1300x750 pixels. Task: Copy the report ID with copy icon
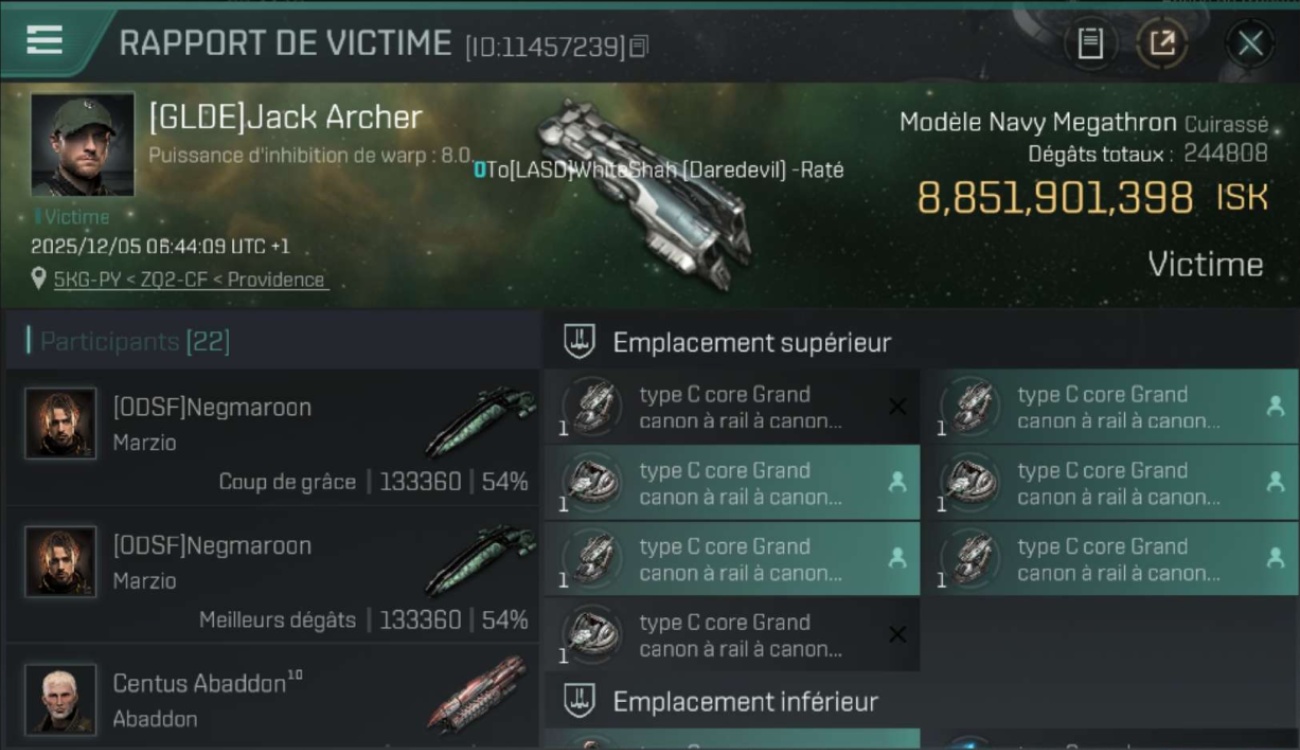[x=639, y=46]
